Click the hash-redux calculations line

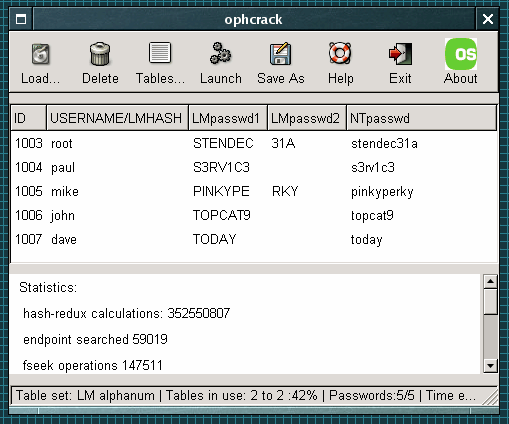click(x=126, y=313)
